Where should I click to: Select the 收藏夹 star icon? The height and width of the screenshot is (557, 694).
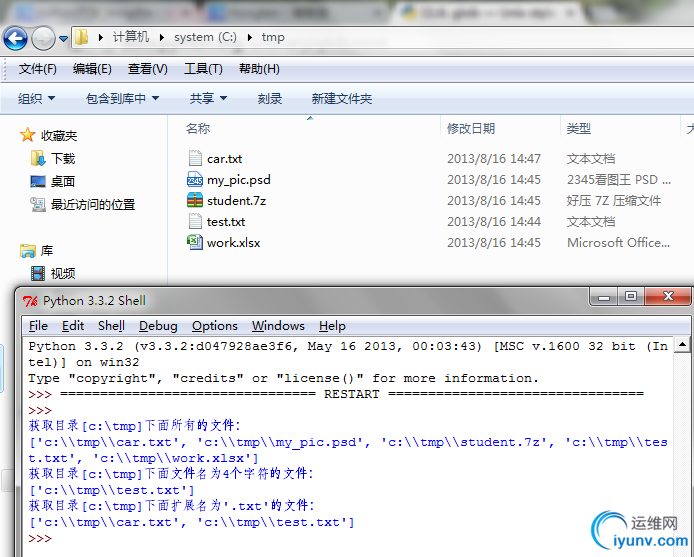27,135
